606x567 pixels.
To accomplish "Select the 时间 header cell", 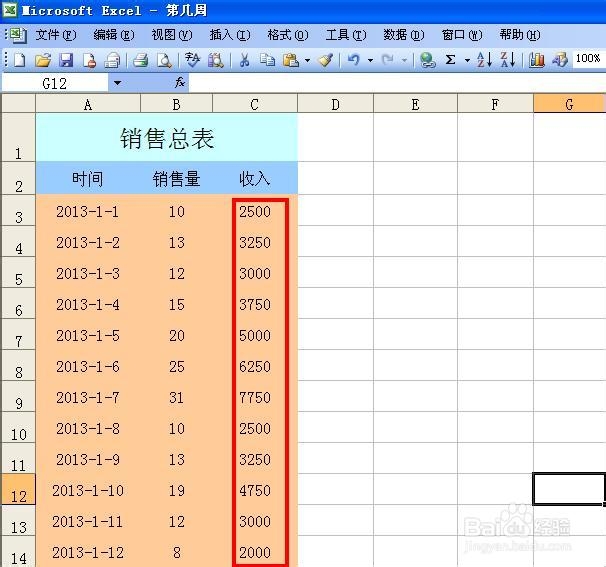I will [88, 178].
